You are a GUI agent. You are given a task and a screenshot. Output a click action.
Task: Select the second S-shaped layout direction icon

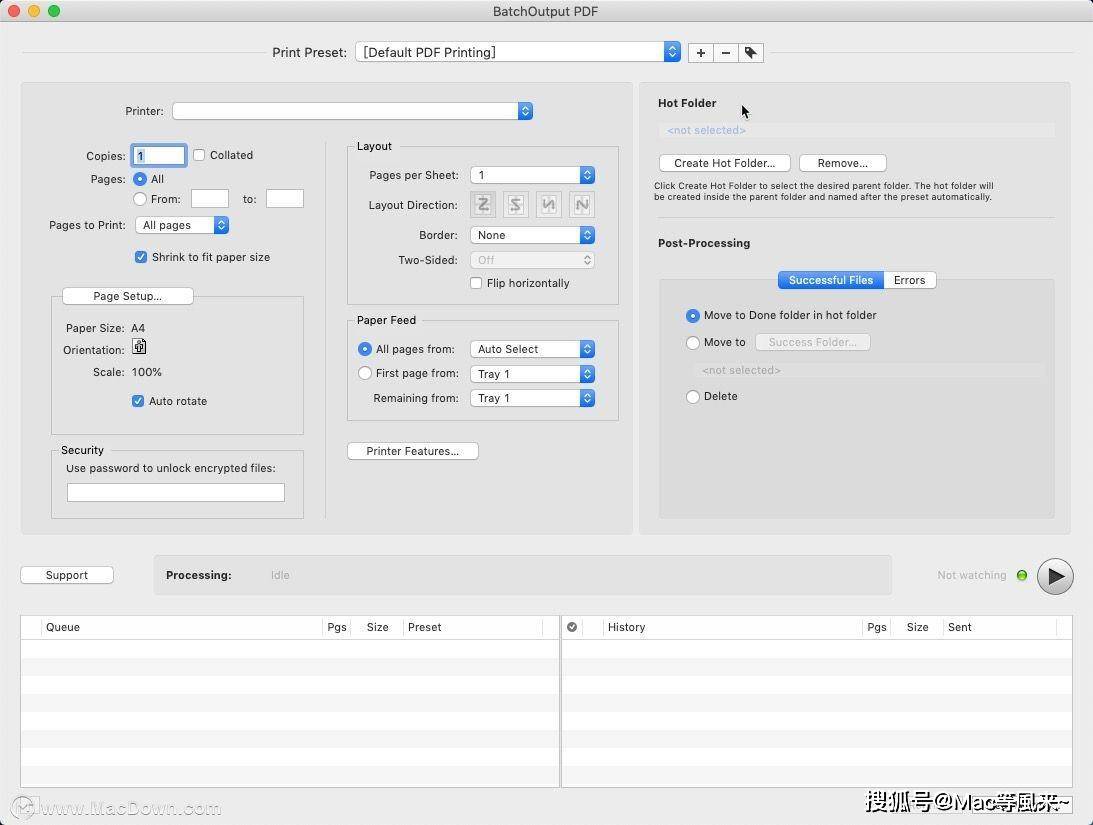516,205
